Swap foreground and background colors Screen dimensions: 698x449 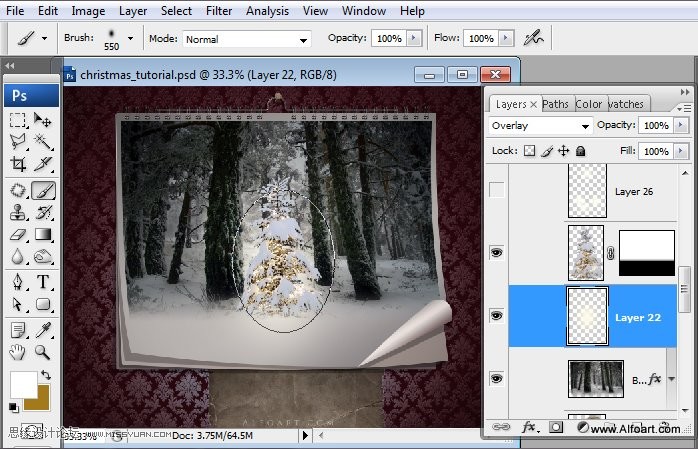(45, 375)
